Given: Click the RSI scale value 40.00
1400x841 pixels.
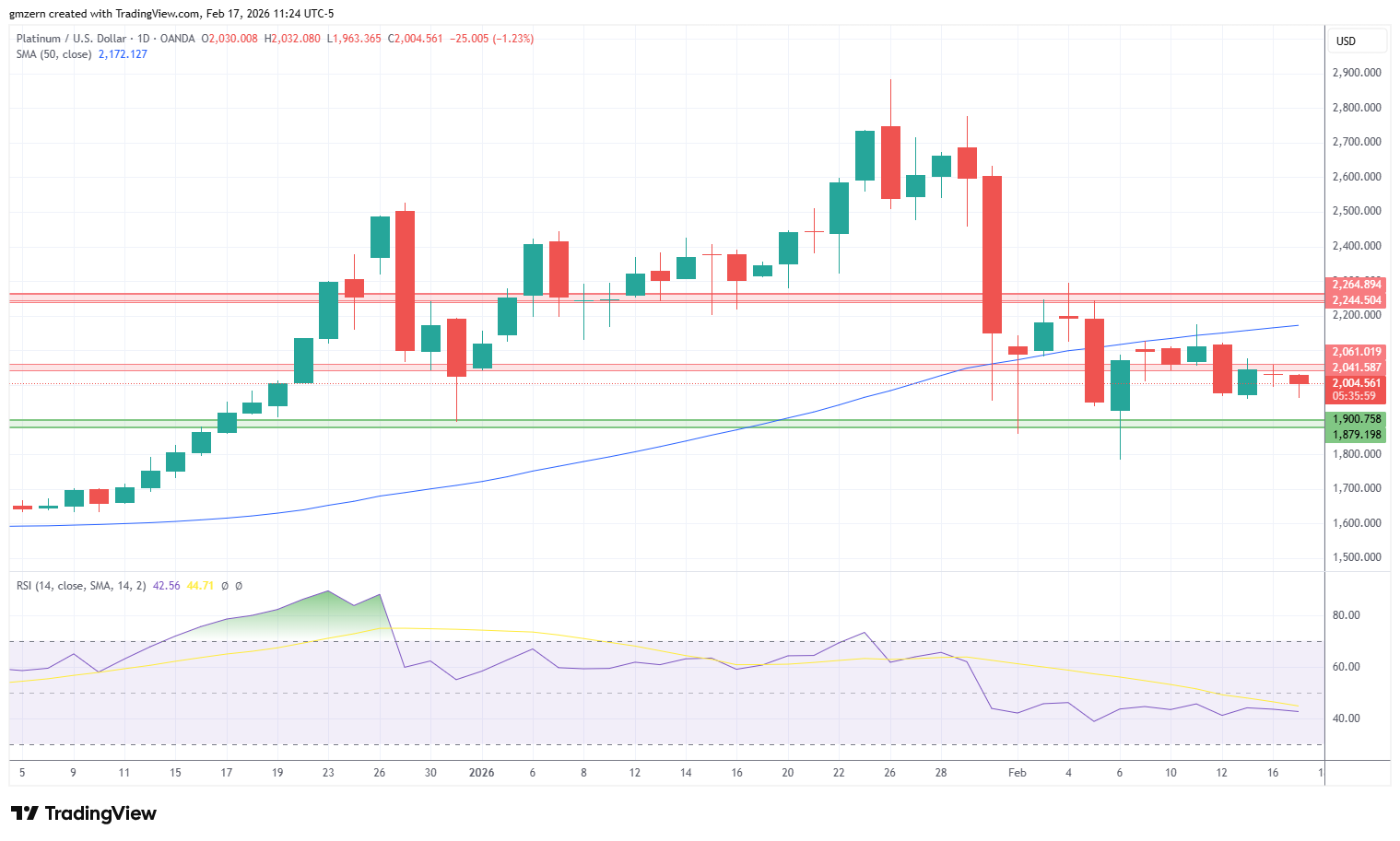Looking at the screenshot, I should (x=1347, y=718).
